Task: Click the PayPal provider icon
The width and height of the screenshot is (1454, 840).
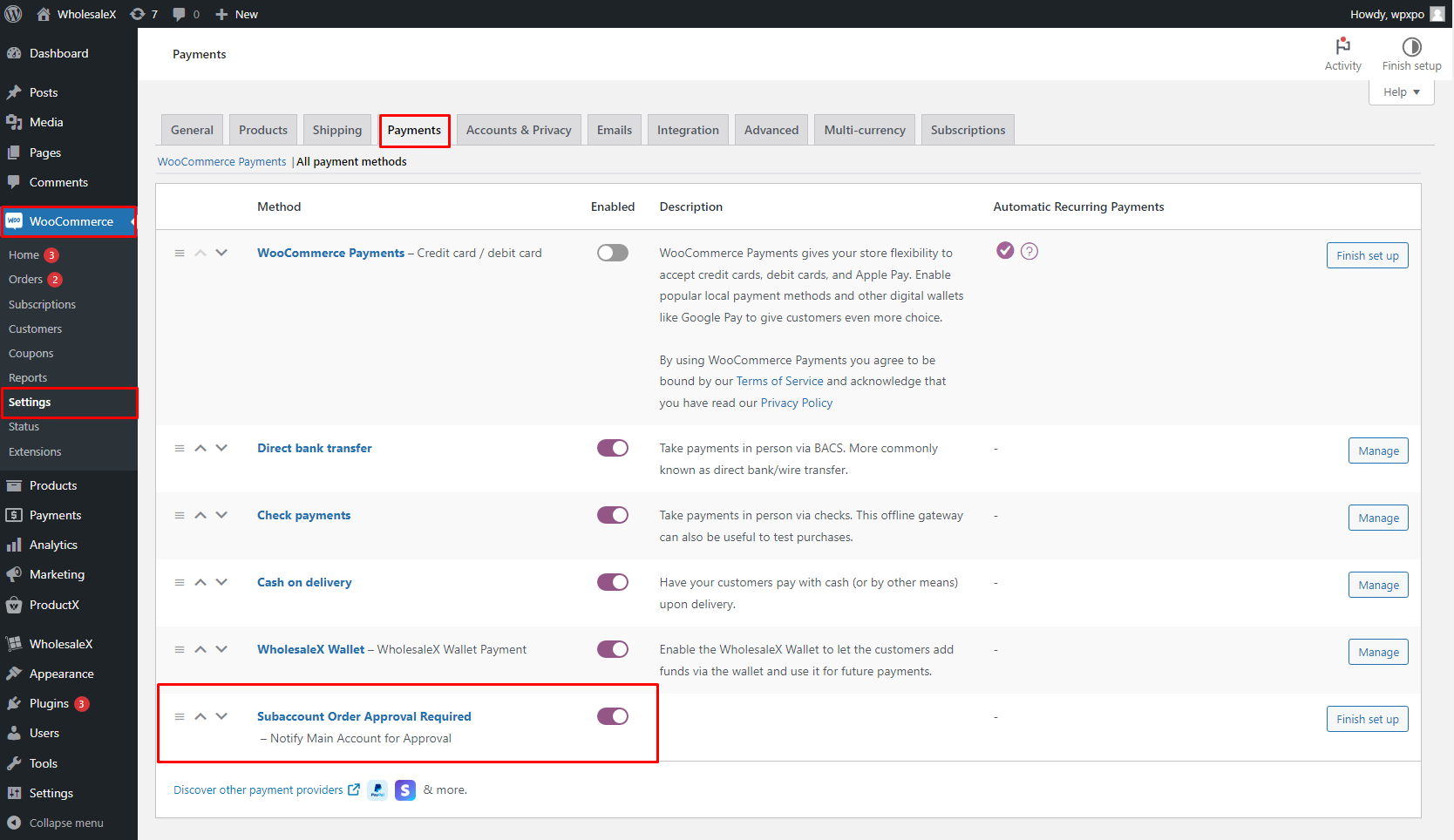Action: click(x=377, y=789)
